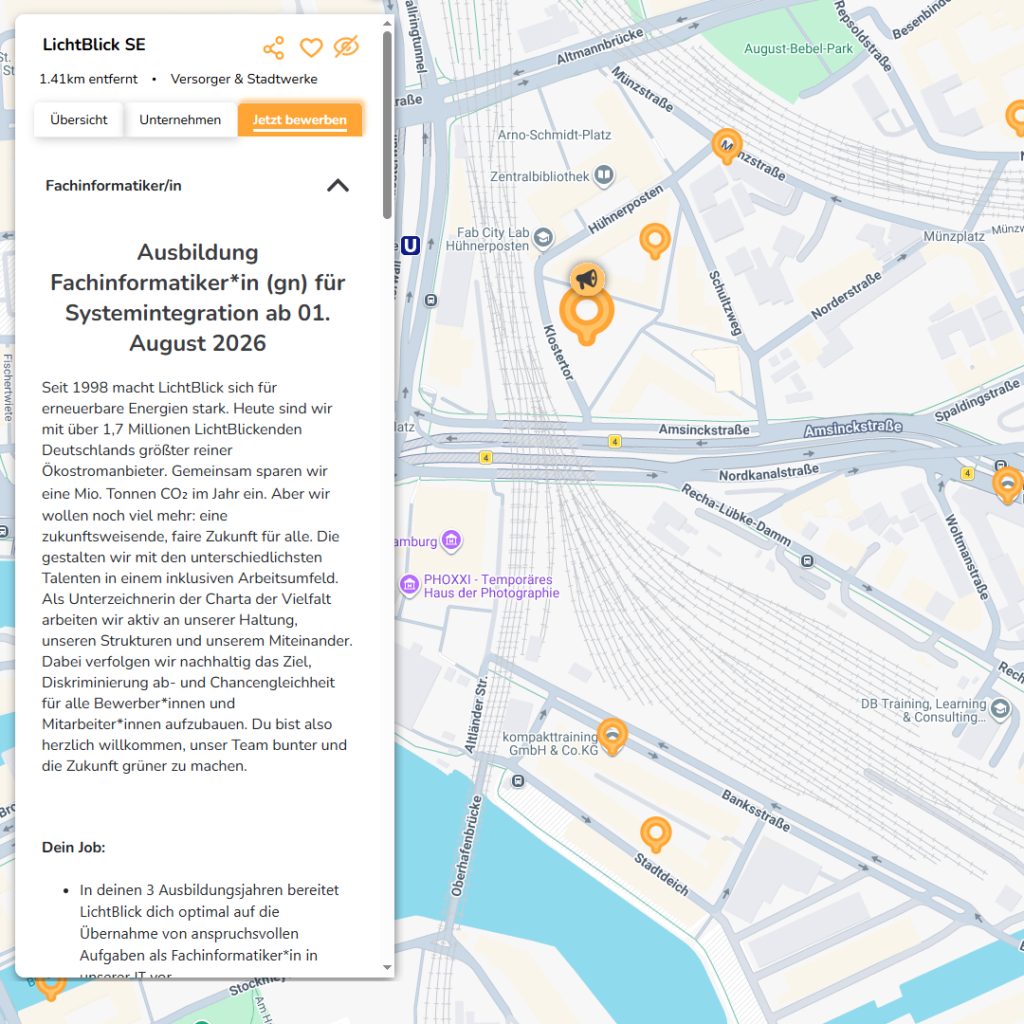Screen dimensions: 1024x1024
Task: Collapse the Fachinformatiker/in section chevron
Action: (338, 185)
